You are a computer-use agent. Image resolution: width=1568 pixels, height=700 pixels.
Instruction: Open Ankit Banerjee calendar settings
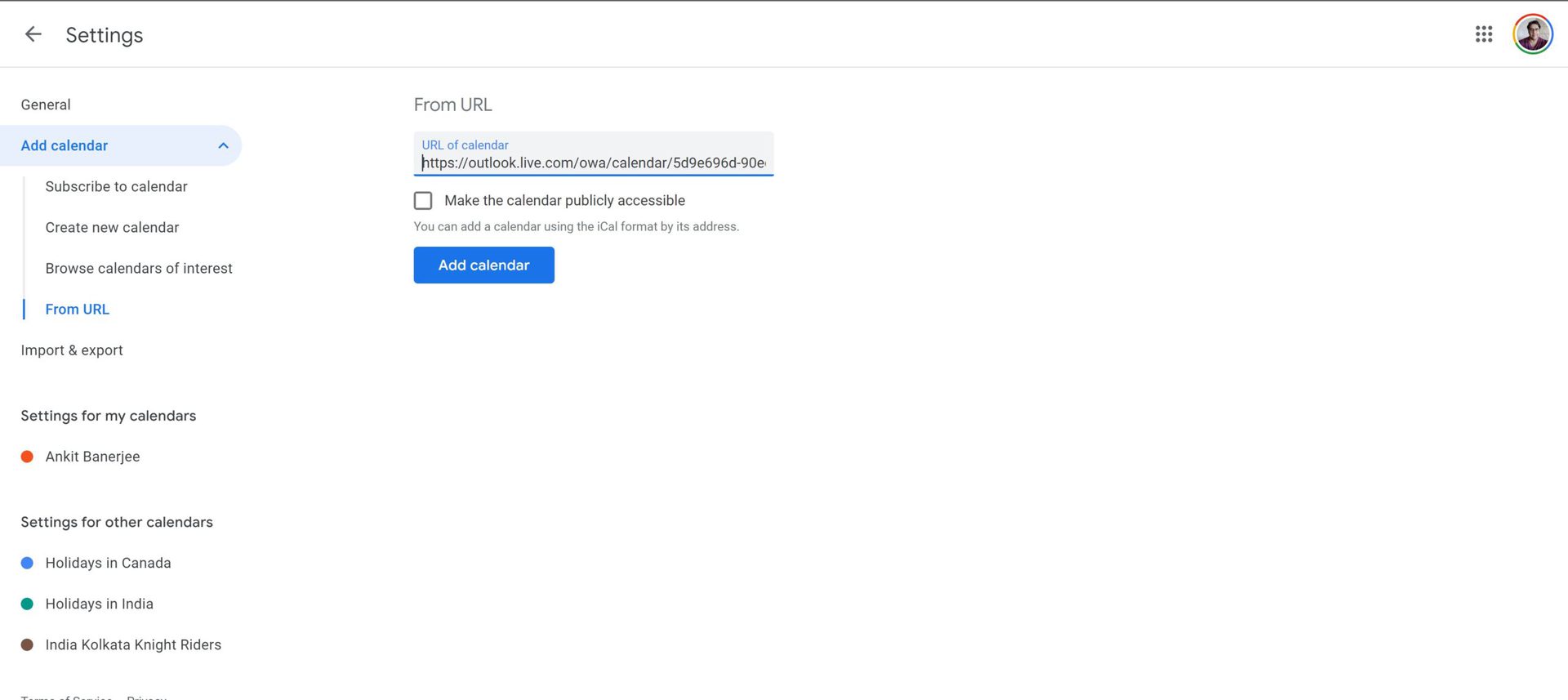(x=92, y=457)
